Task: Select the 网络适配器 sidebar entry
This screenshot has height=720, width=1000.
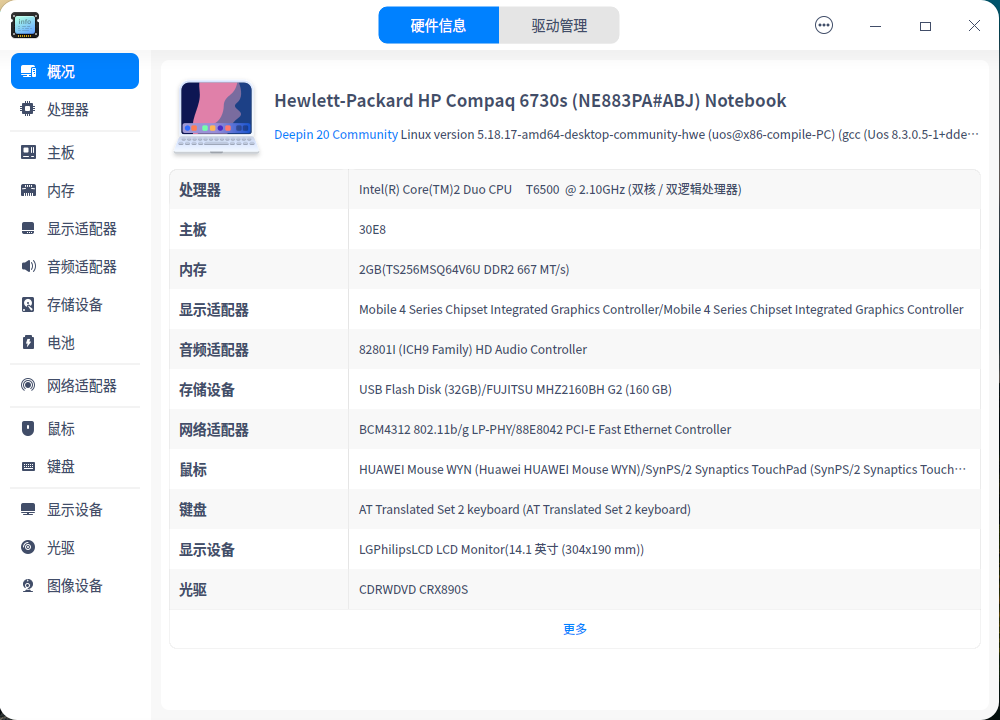Action: pos(27,384)
